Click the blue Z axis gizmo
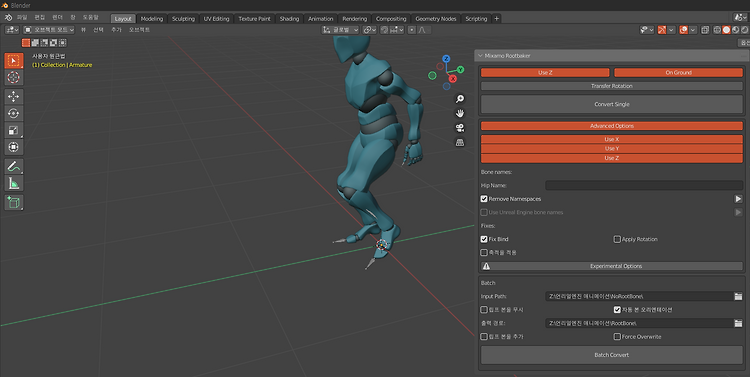750x377 pixels. click(x=446, y=59)
